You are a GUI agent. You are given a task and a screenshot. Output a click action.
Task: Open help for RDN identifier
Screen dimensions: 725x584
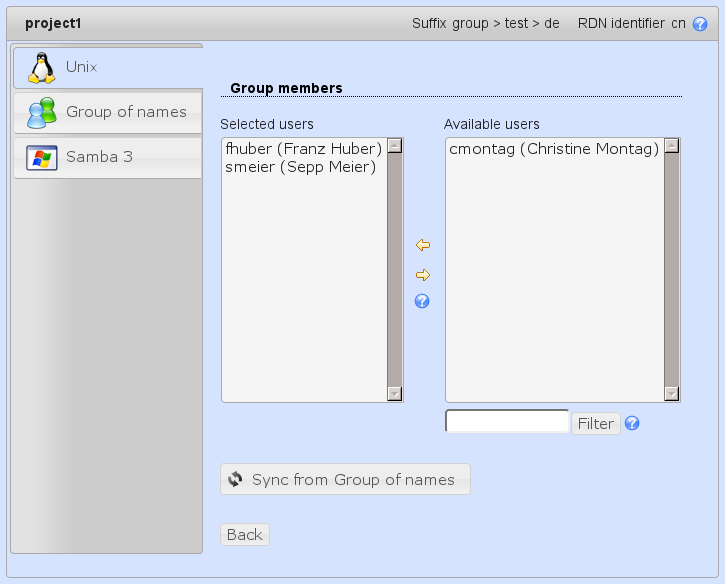[x=700, y=24]
